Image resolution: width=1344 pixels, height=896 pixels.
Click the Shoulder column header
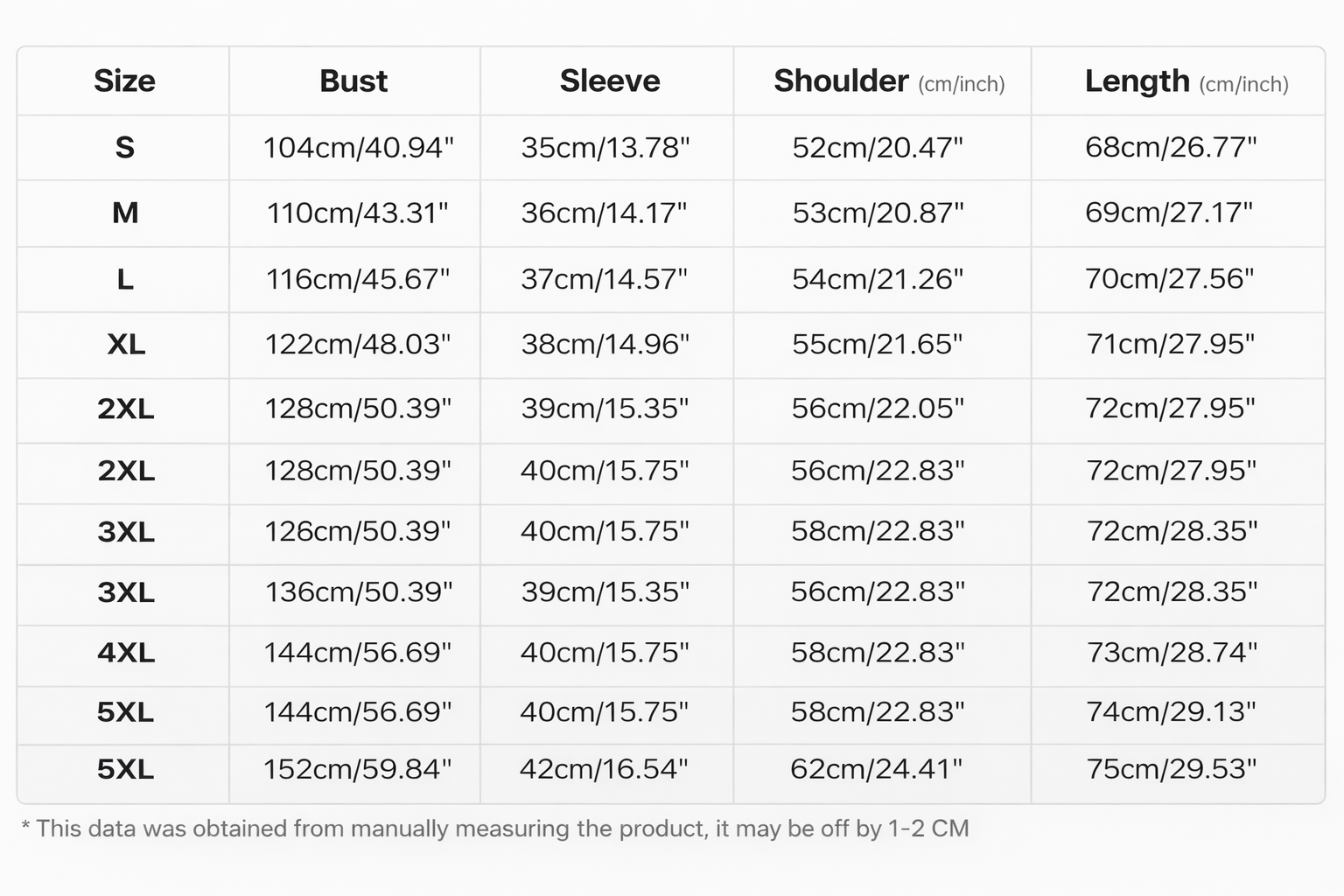click(888, 81)
